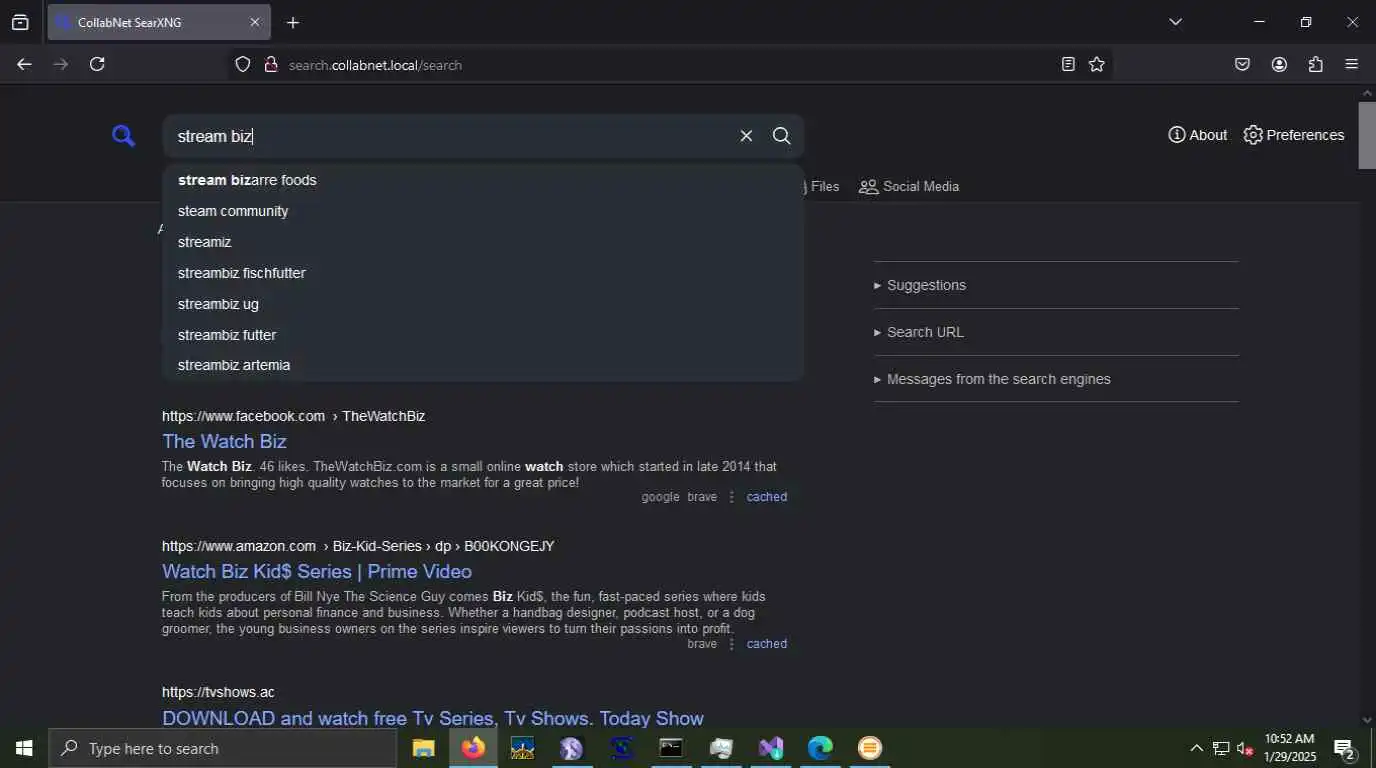Show hidden system tray icons

[1196, 748]
